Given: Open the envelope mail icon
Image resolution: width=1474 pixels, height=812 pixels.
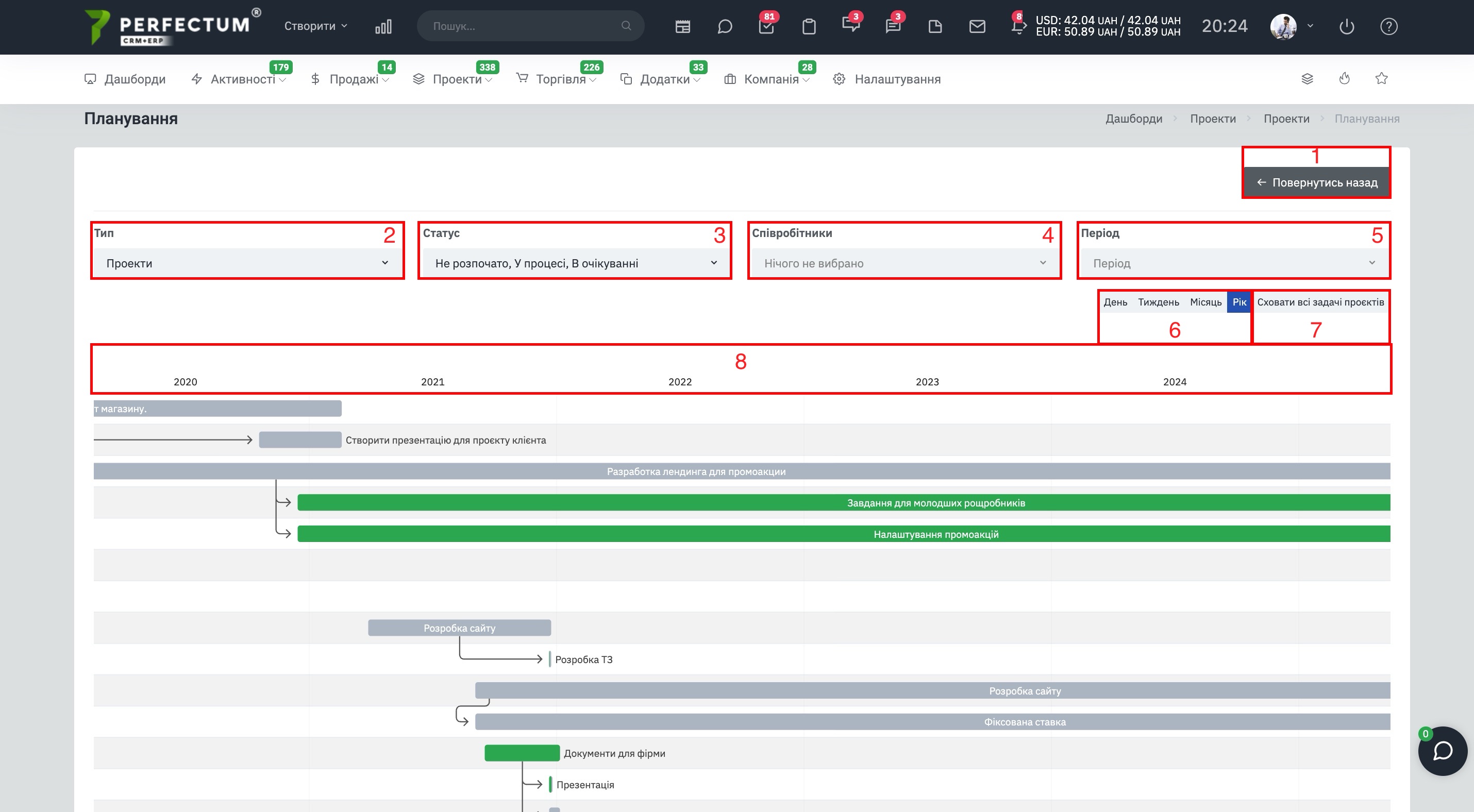Looking at the screenshot, I should coord(977,26).
